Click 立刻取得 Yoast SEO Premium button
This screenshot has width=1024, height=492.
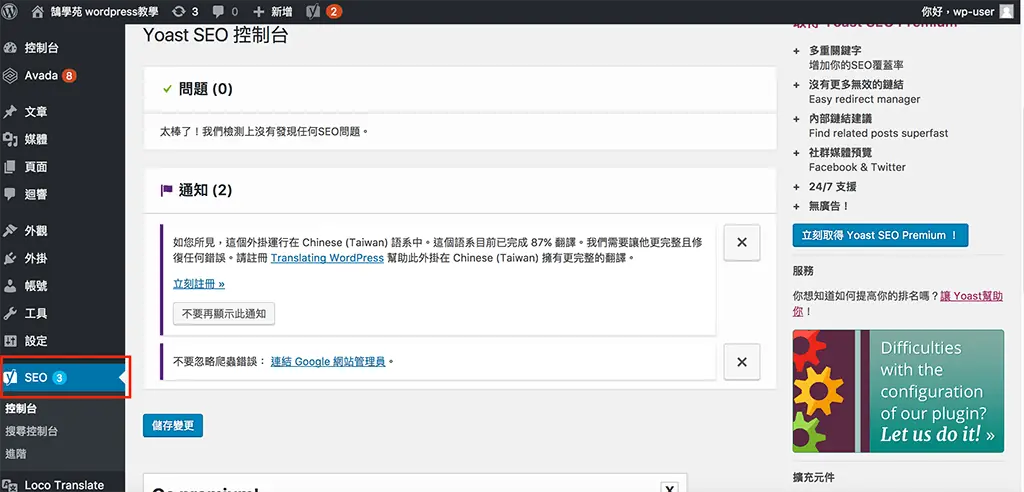pyautogui.click(x=880, y=235)
